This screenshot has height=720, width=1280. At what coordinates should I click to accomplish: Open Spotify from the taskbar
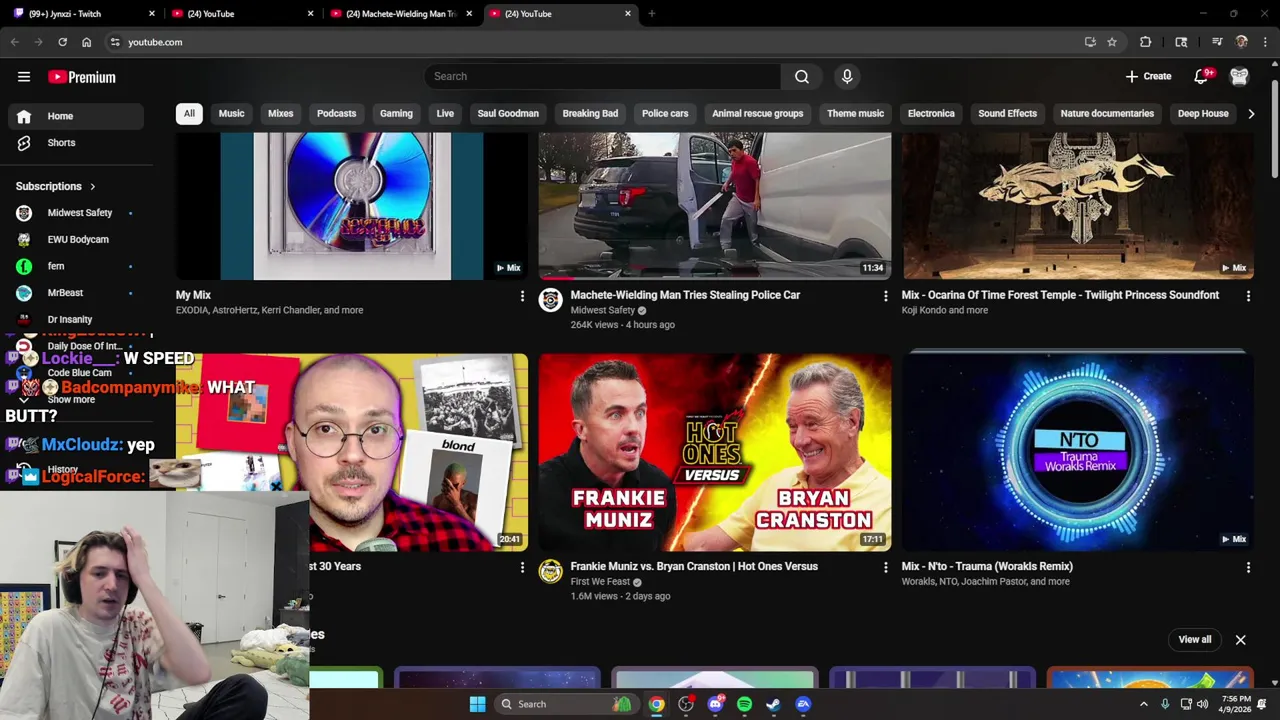tap(744, 704)
